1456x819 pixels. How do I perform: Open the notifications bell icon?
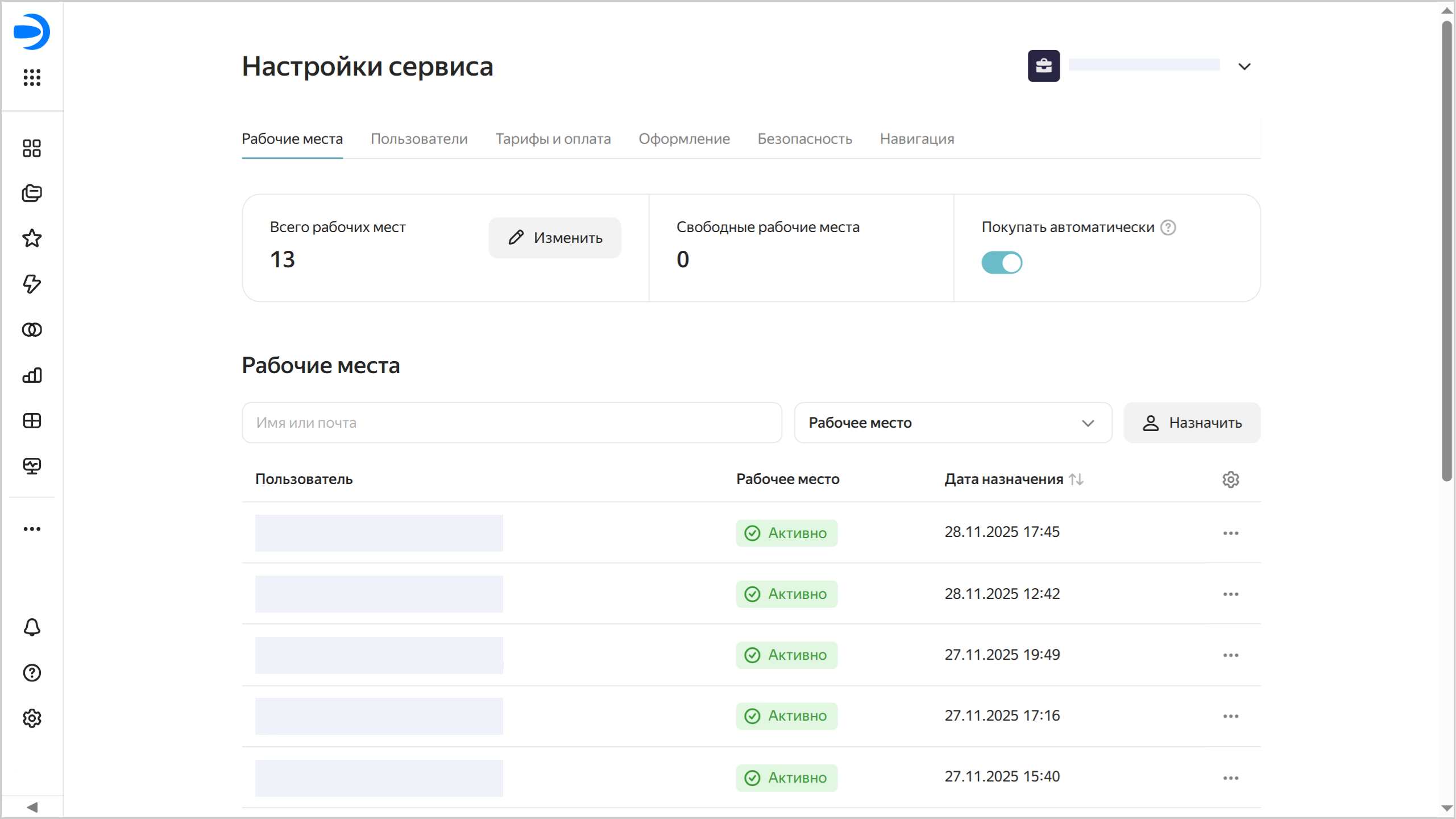32,627
